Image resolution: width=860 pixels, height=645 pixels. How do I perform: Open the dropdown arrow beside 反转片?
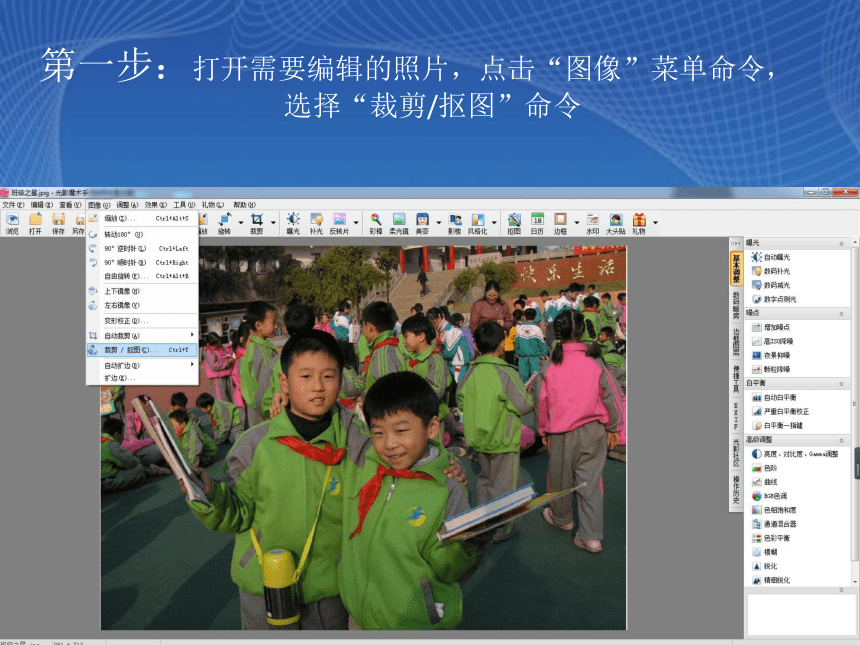pos(356,222)
